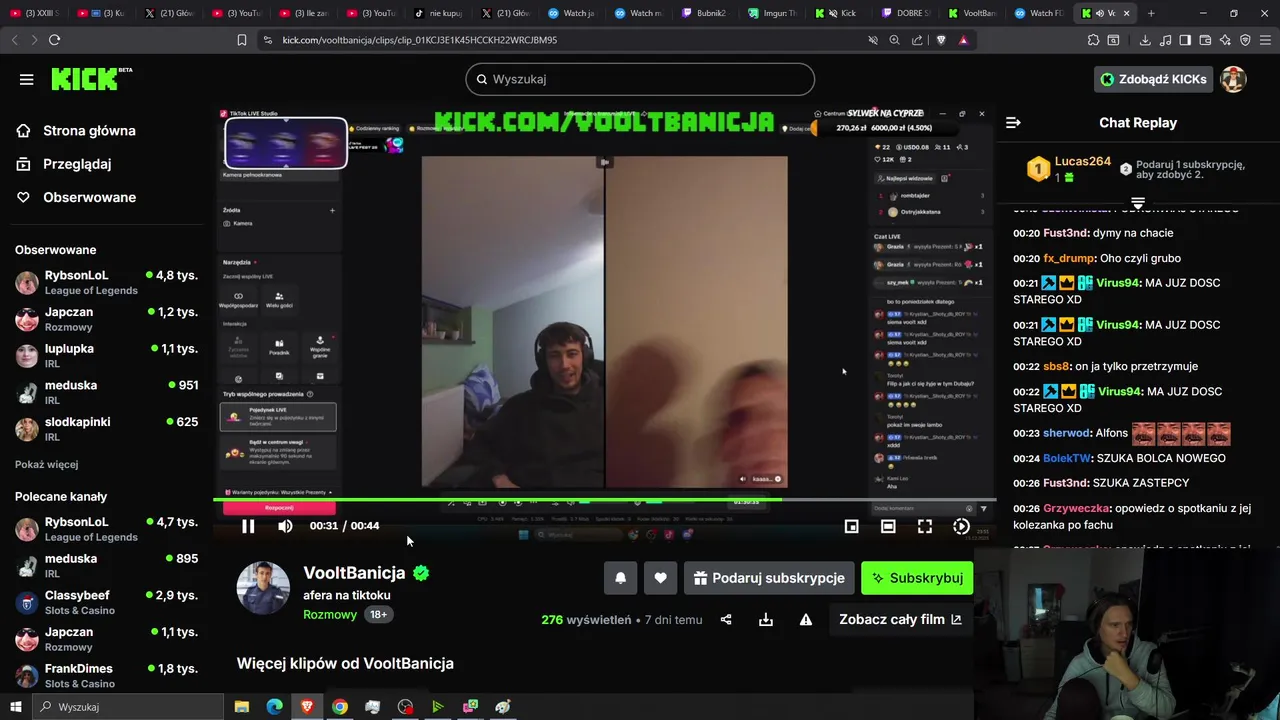
Task: Open browser downloads icon
Action: pyautogui.click(x=1145, y=40)
